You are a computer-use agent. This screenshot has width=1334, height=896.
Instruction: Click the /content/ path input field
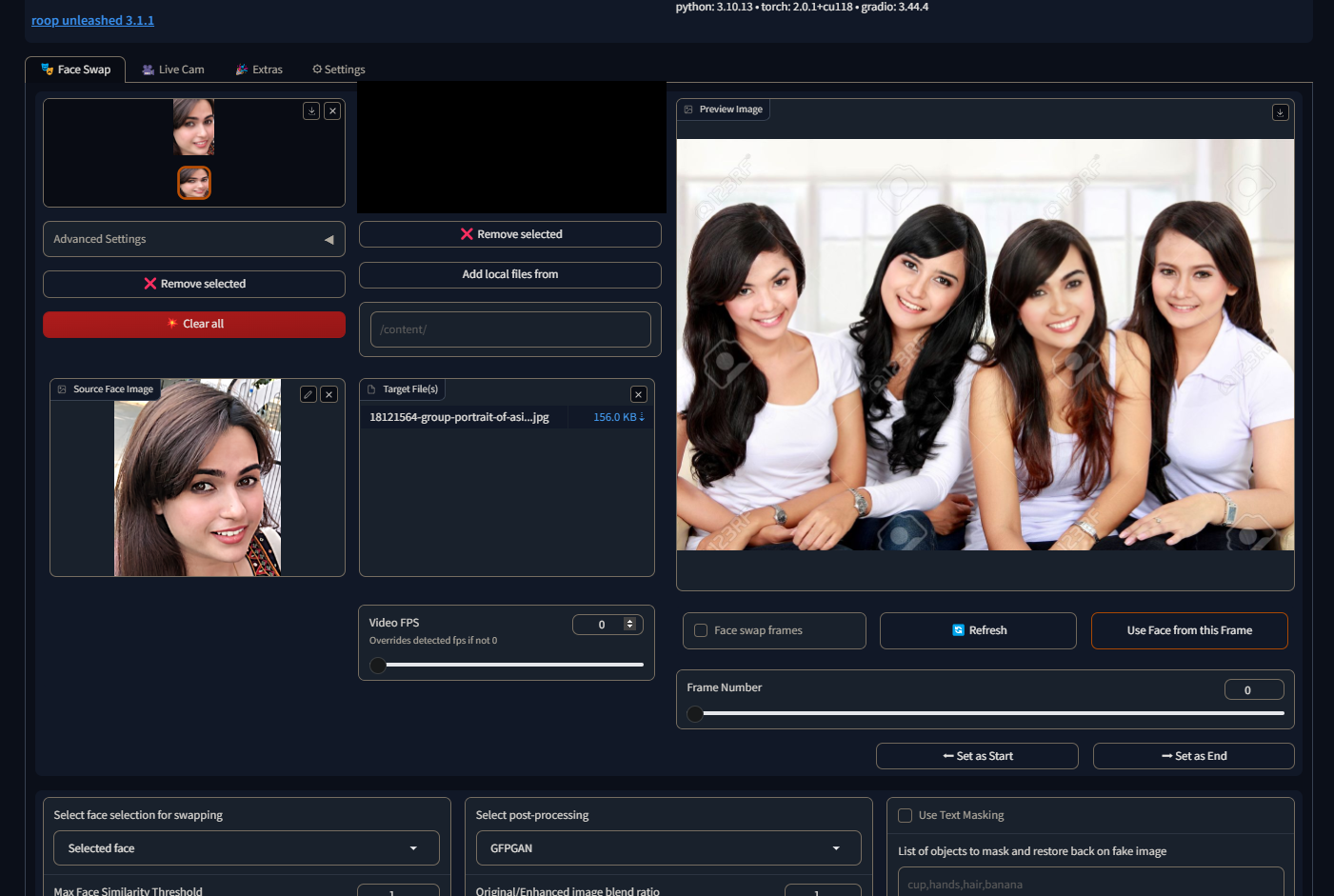509,329
